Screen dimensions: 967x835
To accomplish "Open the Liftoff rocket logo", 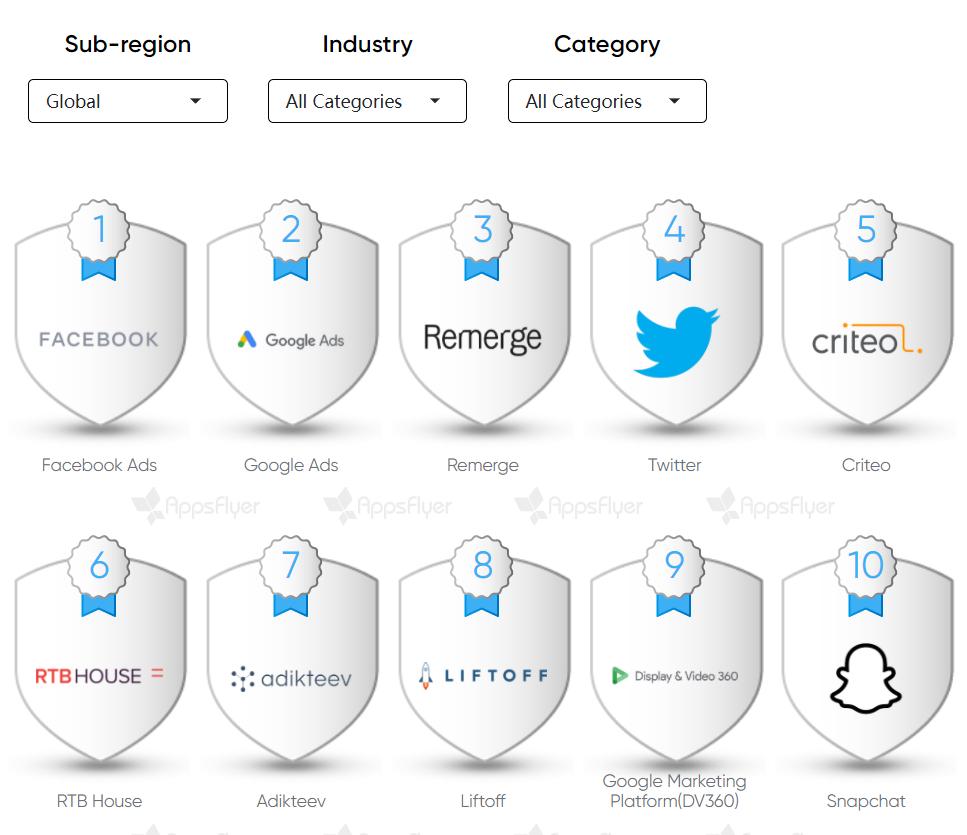I will pyautogui.click(x=482, y=676).
